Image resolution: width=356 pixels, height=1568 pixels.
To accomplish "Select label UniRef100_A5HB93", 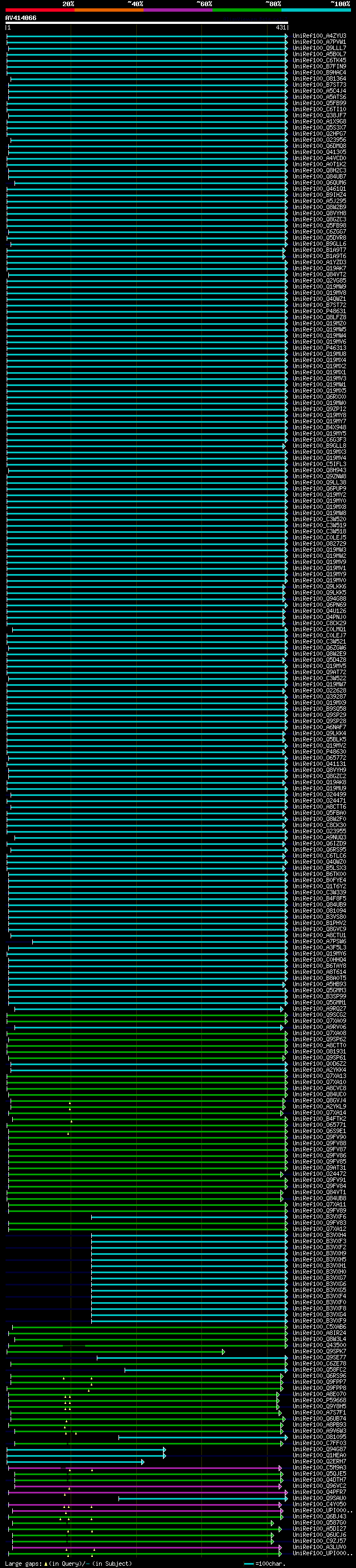I will coord(319,985).
